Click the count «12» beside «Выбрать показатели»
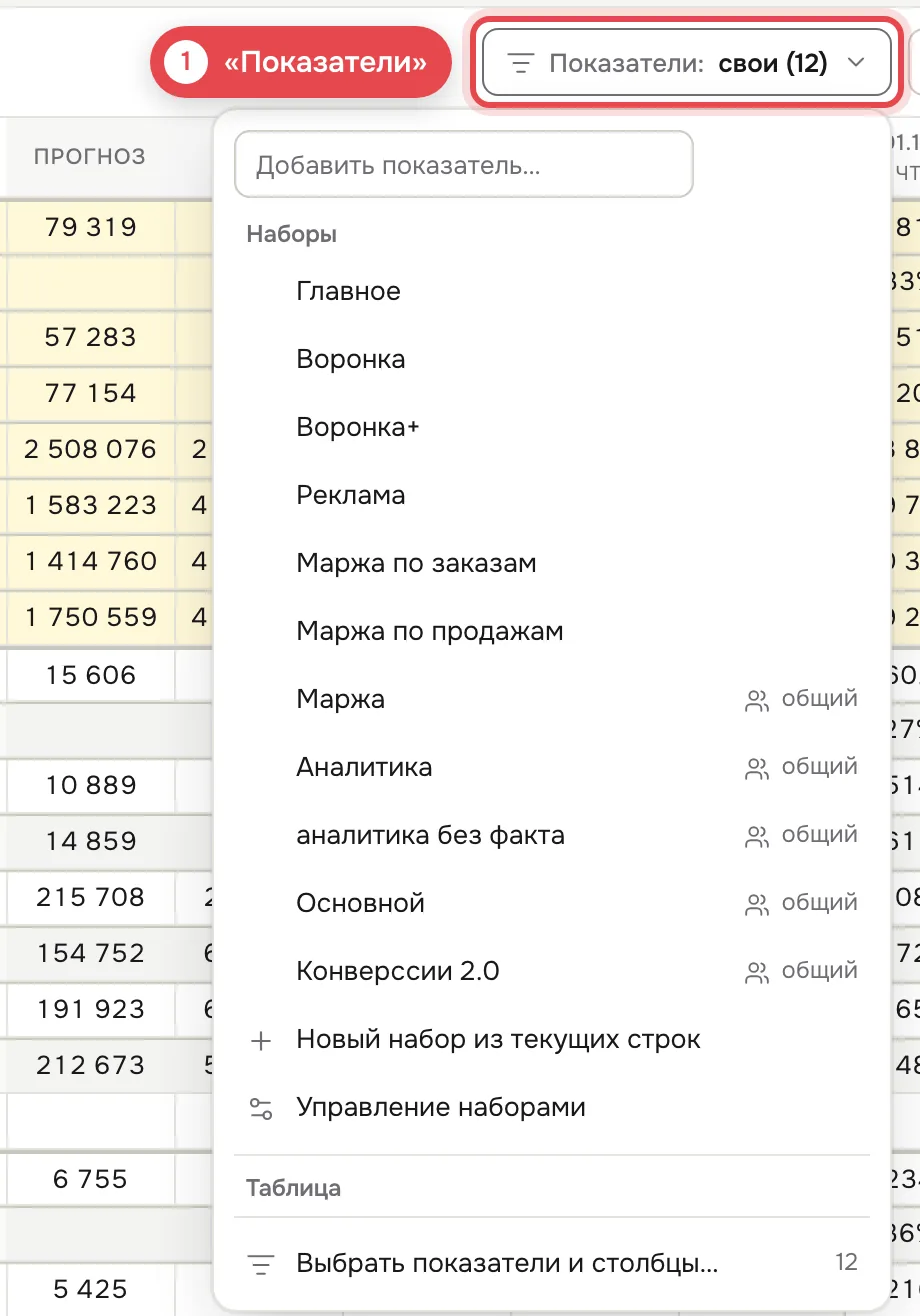 [x=846, y=1263]
